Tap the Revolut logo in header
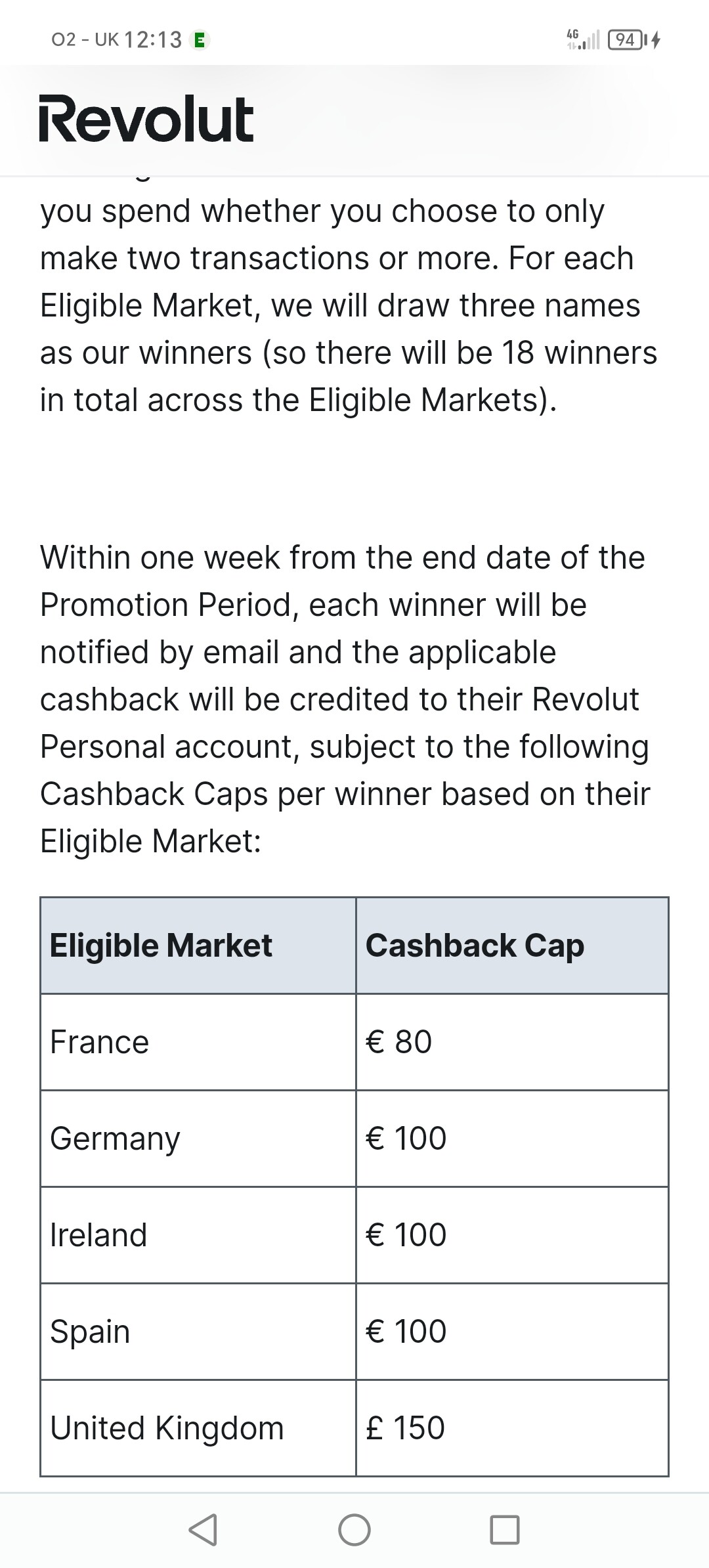Viewport: 709px width, 1568px height. coord(146,119)
